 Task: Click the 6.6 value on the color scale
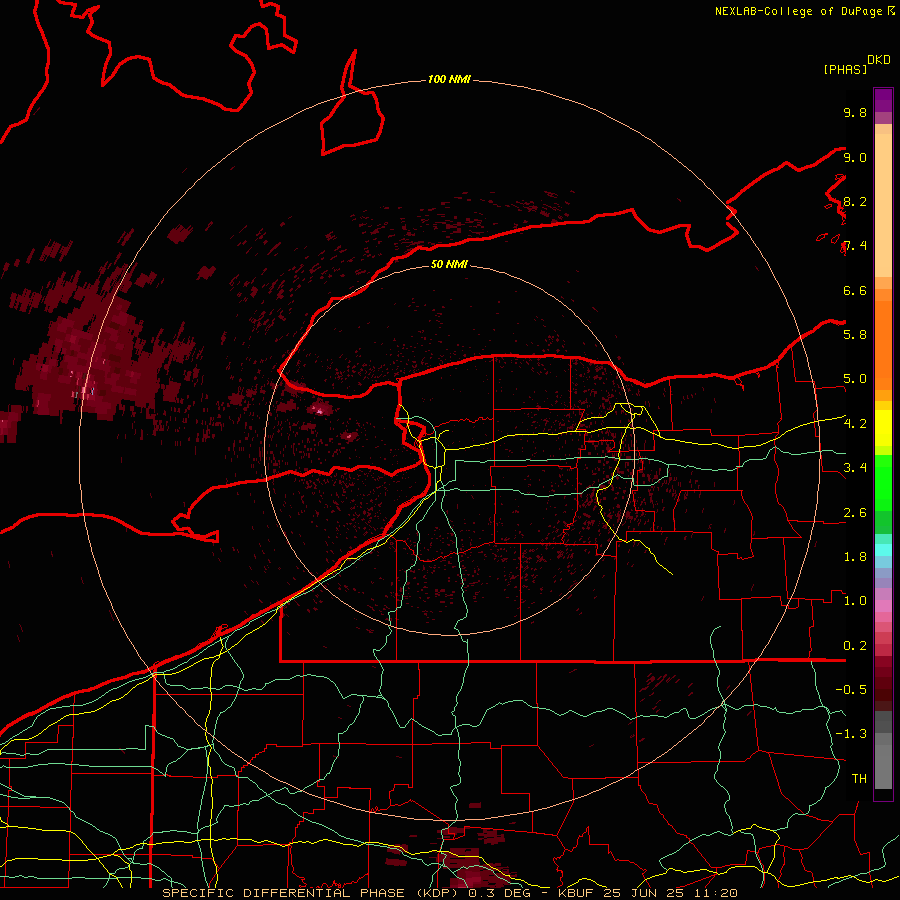click(x=855, y=290)
